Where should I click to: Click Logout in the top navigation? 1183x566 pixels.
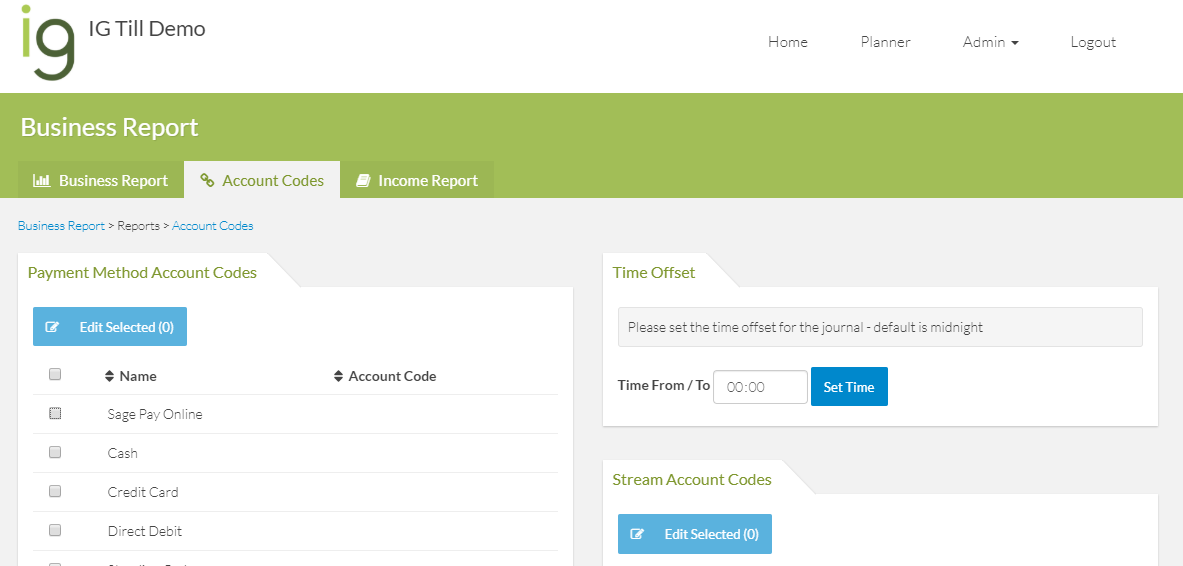tap(1093, 42)
